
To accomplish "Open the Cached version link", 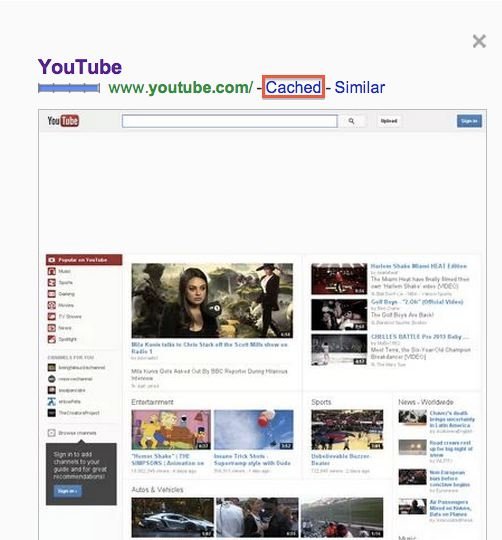I will pyautogui.click(x=293, y=87).
